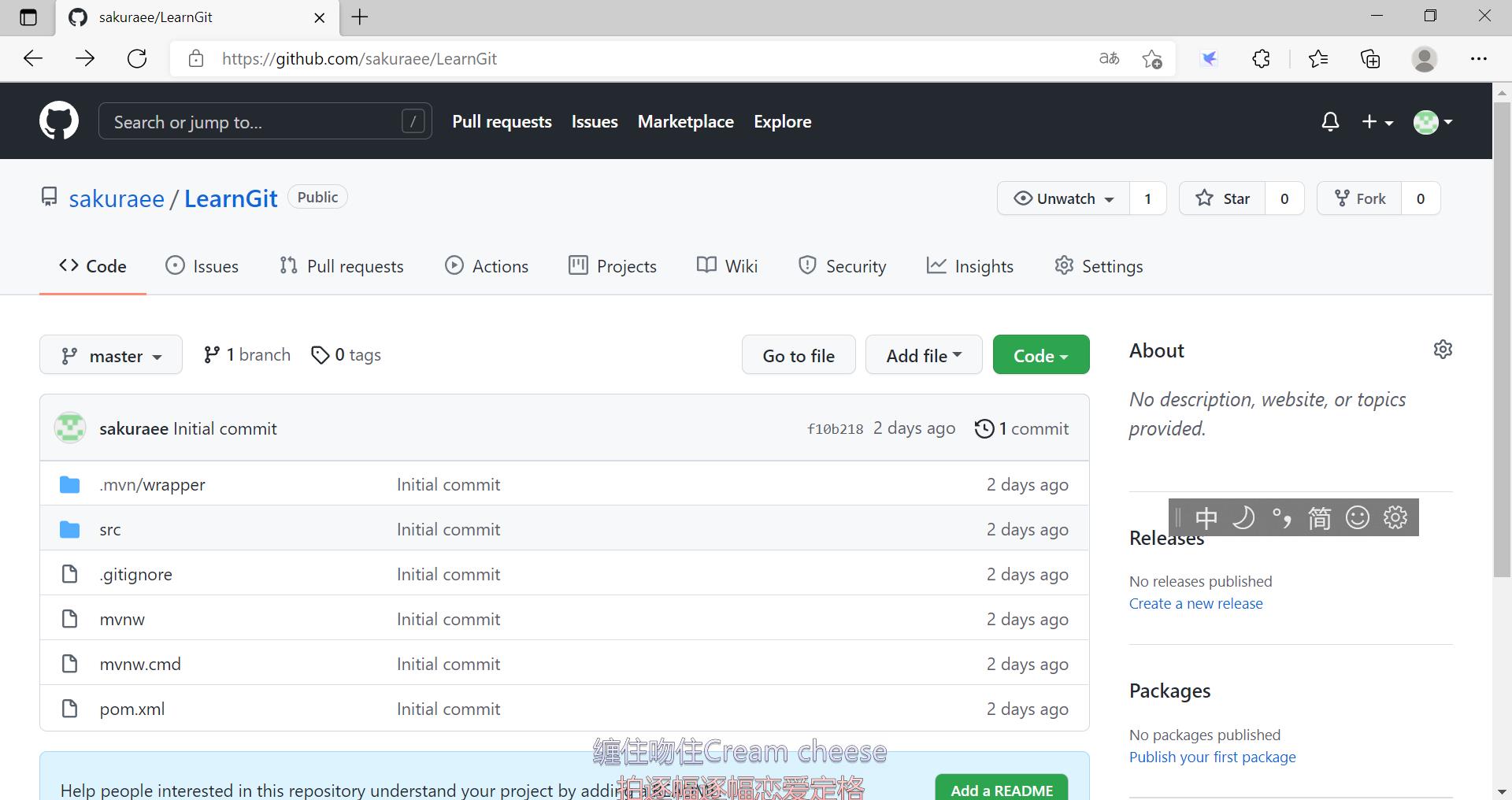Viewport: 1512px width, 800px height.
Task: Star the LearnGit repository
Action: [x=1222, y=198]
